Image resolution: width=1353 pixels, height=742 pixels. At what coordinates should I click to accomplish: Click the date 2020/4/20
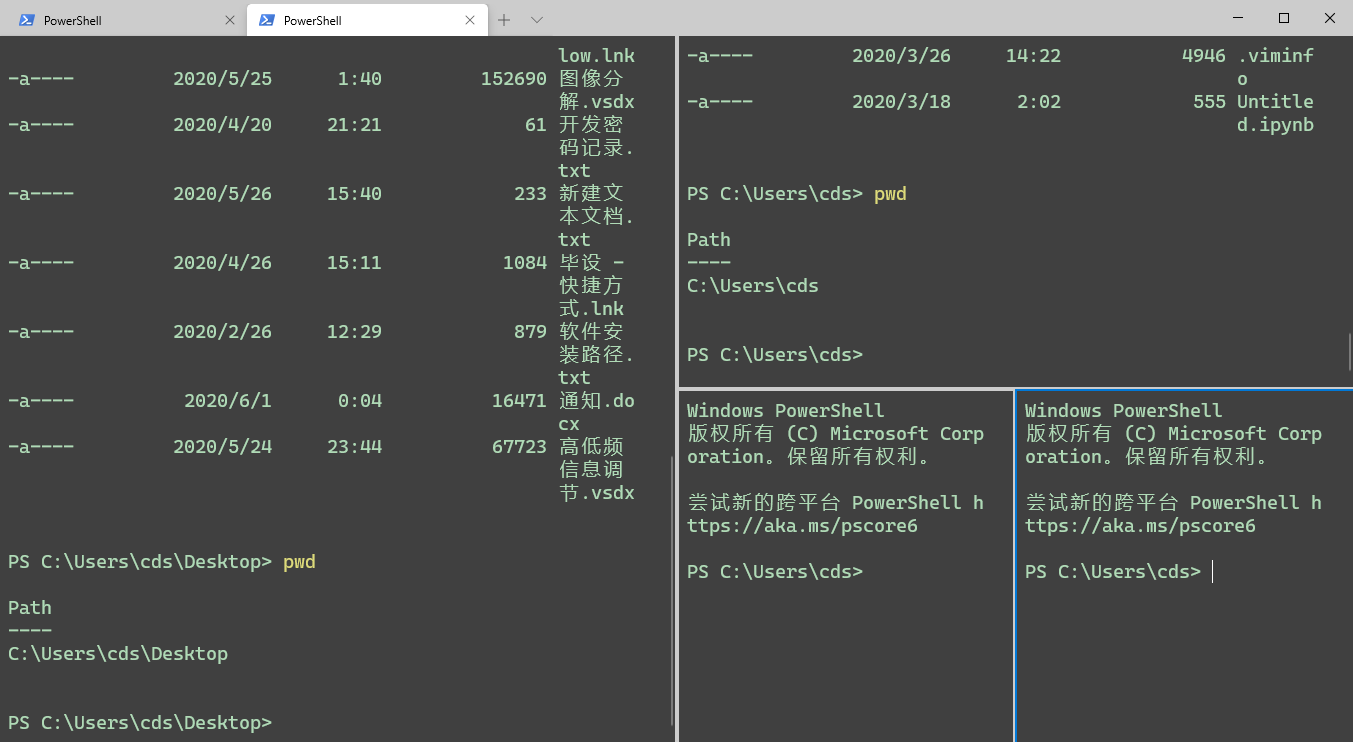222,125
